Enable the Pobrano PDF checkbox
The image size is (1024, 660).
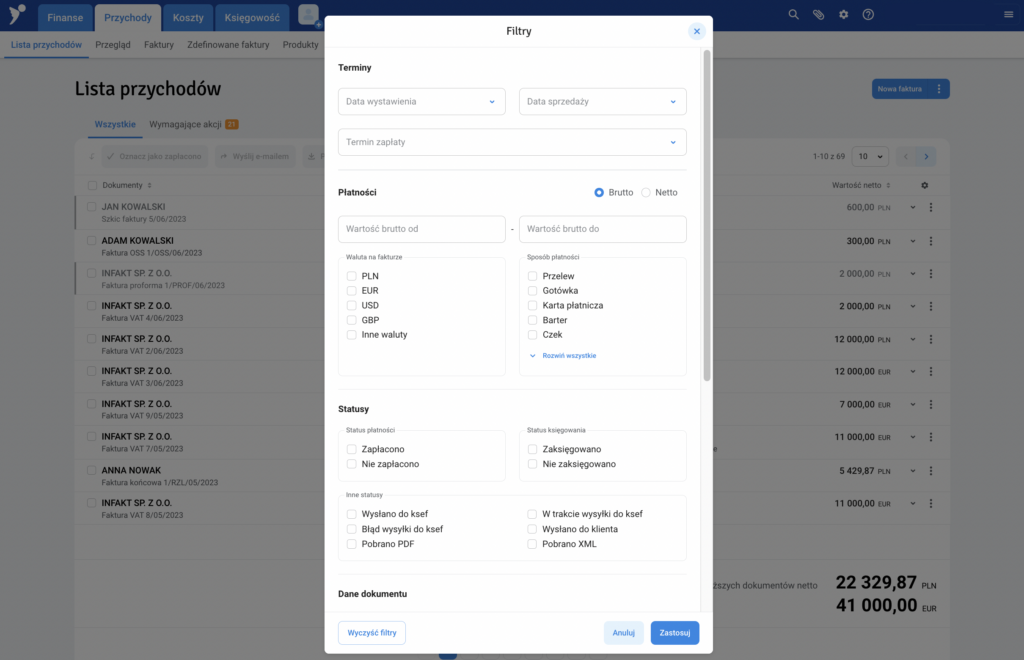(352, 544)
